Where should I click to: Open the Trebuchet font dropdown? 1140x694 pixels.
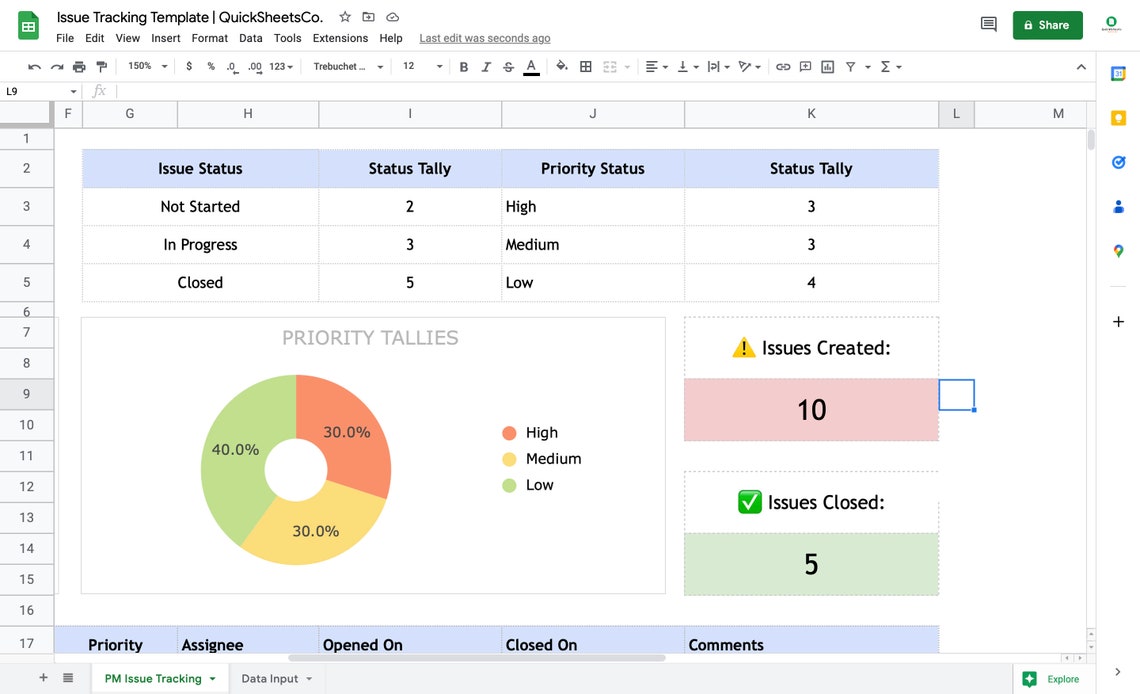[x=348, y=66]
